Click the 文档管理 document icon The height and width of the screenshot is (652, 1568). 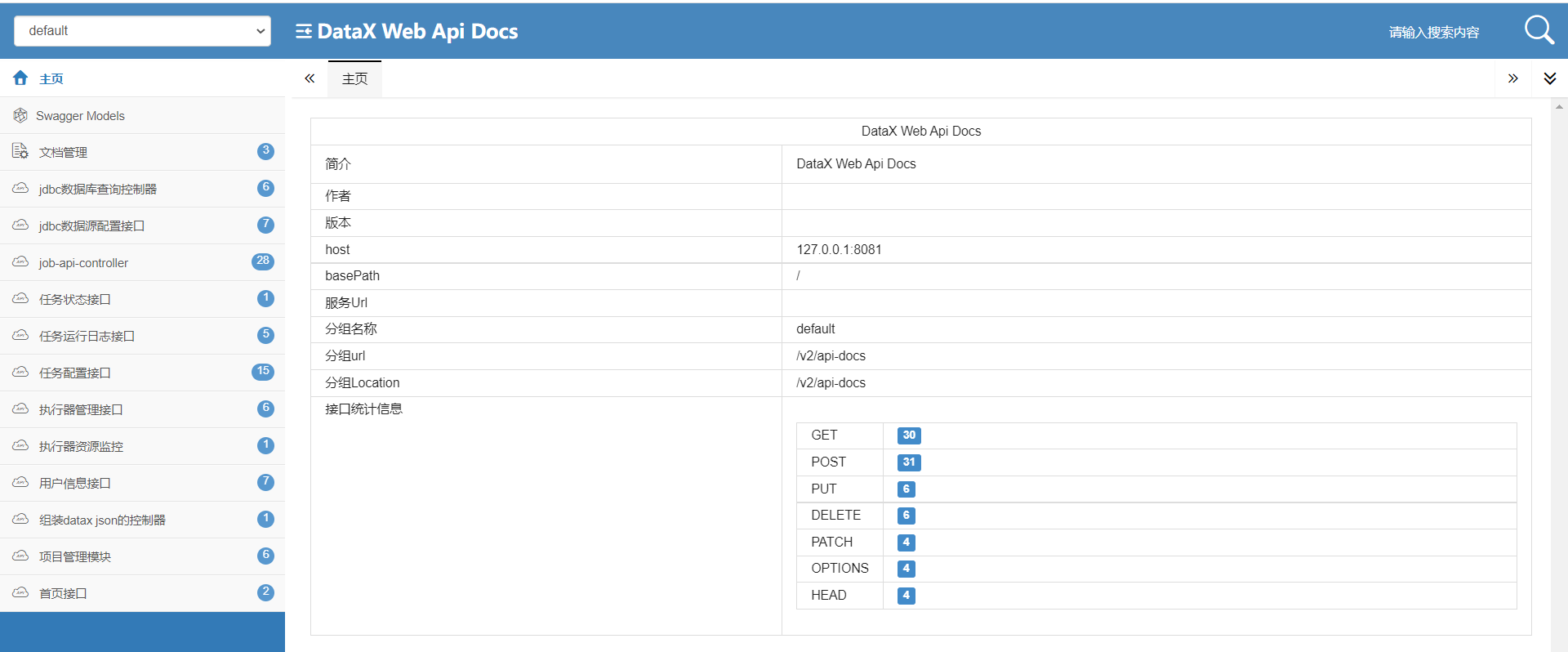coord(20,151)
